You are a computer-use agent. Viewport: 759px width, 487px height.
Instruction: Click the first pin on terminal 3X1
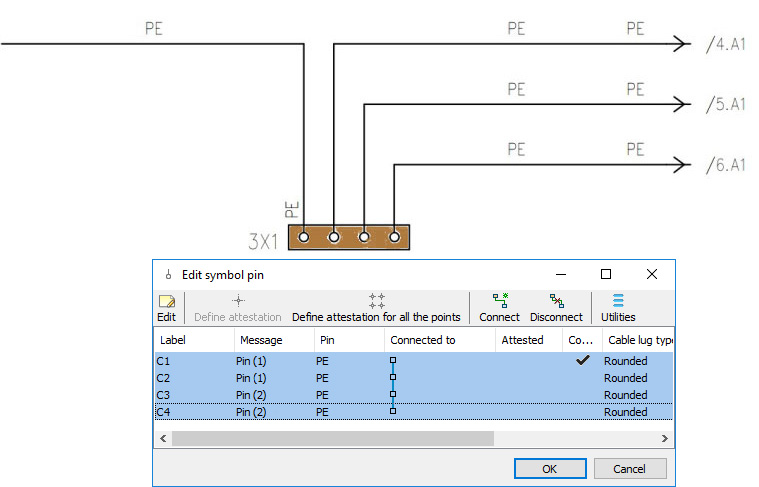[x=304, y=237]
